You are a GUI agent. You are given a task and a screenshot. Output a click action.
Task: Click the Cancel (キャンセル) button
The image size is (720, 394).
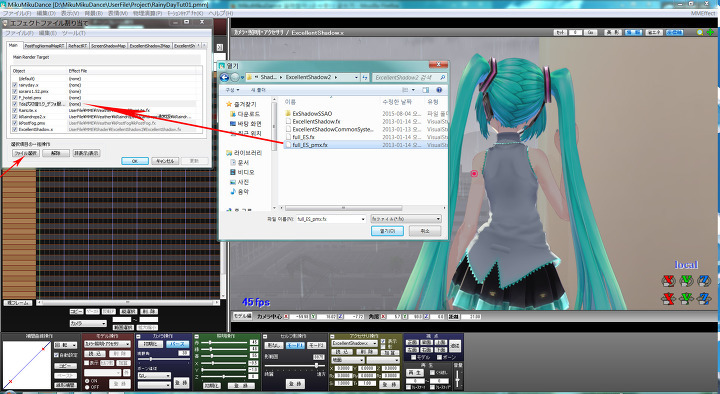(x=165, y=161)
